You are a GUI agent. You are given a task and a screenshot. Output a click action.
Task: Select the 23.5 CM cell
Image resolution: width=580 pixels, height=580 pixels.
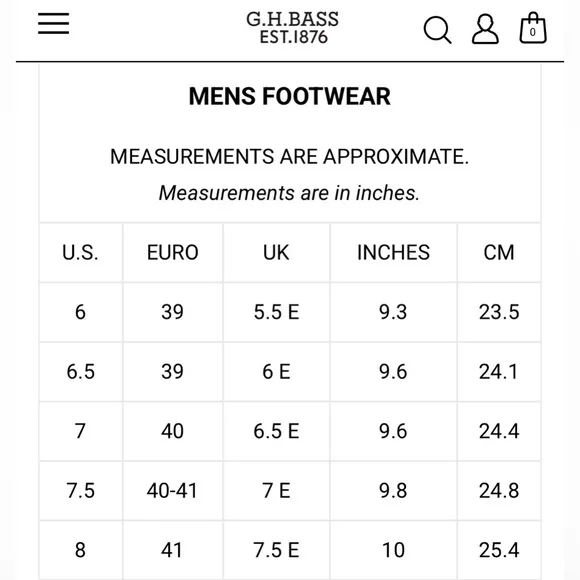pyautogui.click(x=499, y=312)
